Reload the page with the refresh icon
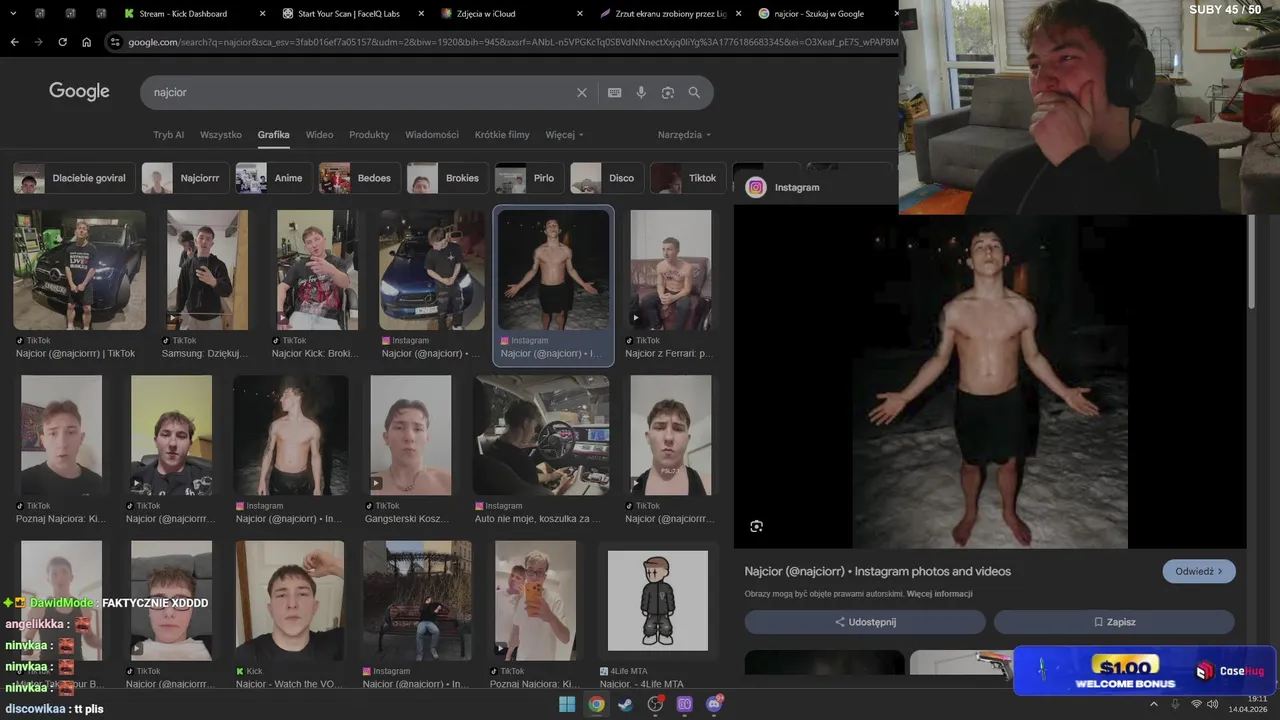The width and height of the screenshot is (1280, 720). click(62, 42)
